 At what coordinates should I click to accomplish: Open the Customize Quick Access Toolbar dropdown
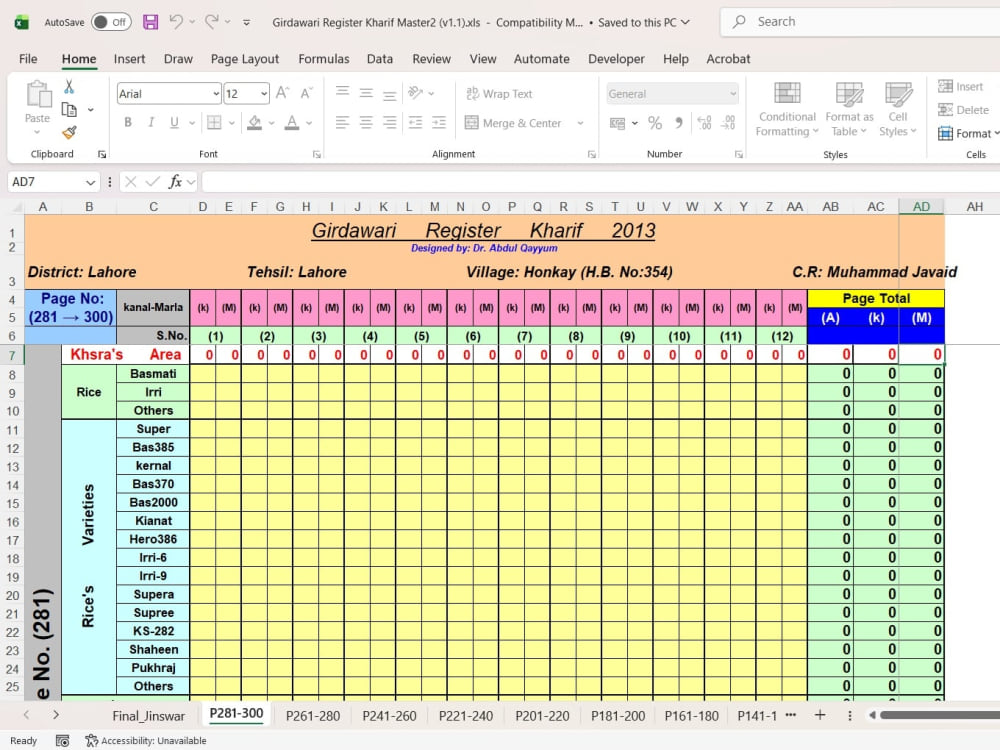click(246, 22)
